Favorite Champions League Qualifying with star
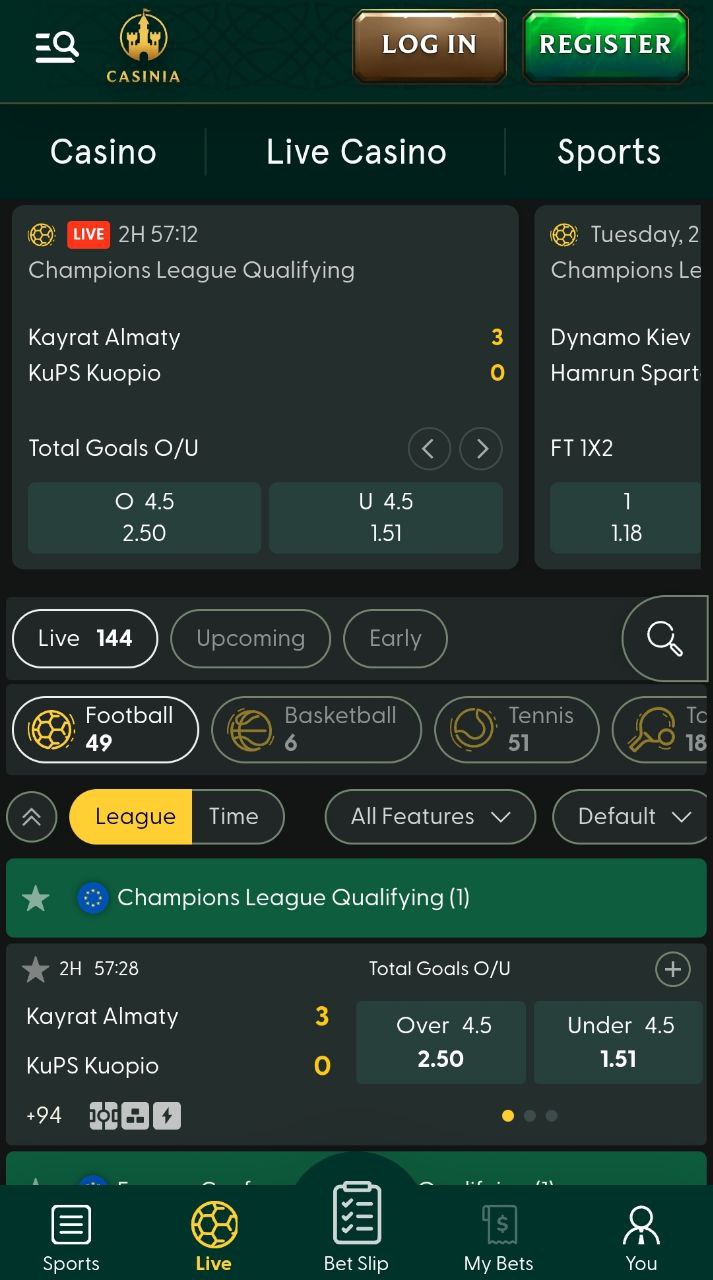The width and height of the screenshot is (713, 1280). 36,898
